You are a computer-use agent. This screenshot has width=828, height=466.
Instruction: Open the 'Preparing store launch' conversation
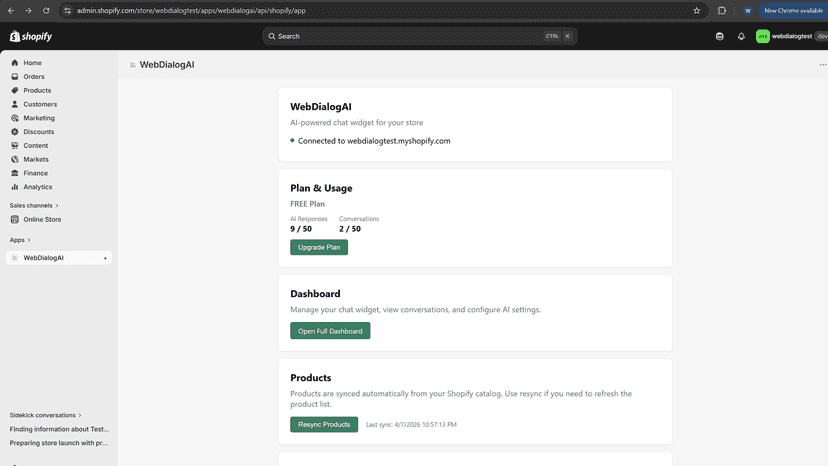point(59,443)
